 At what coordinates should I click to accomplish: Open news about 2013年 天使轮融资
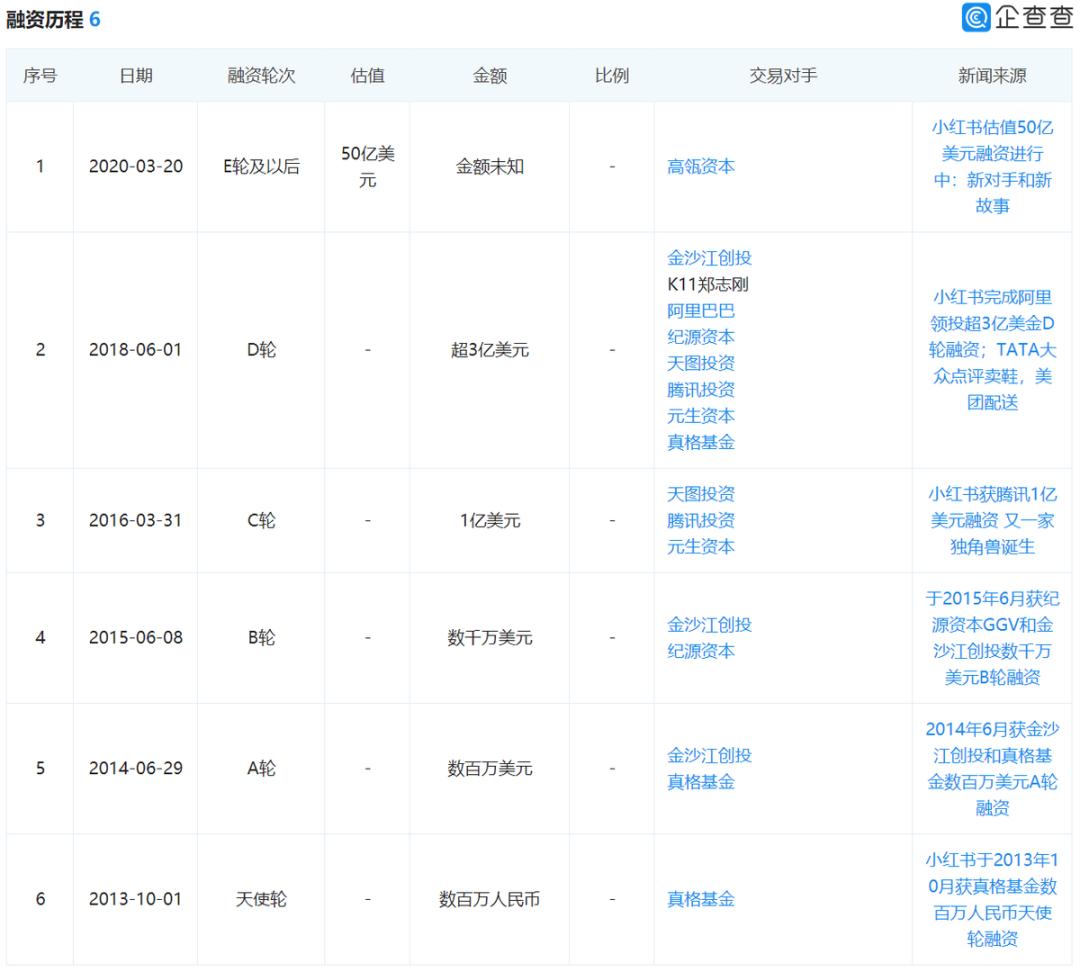[x=991, y=899]
